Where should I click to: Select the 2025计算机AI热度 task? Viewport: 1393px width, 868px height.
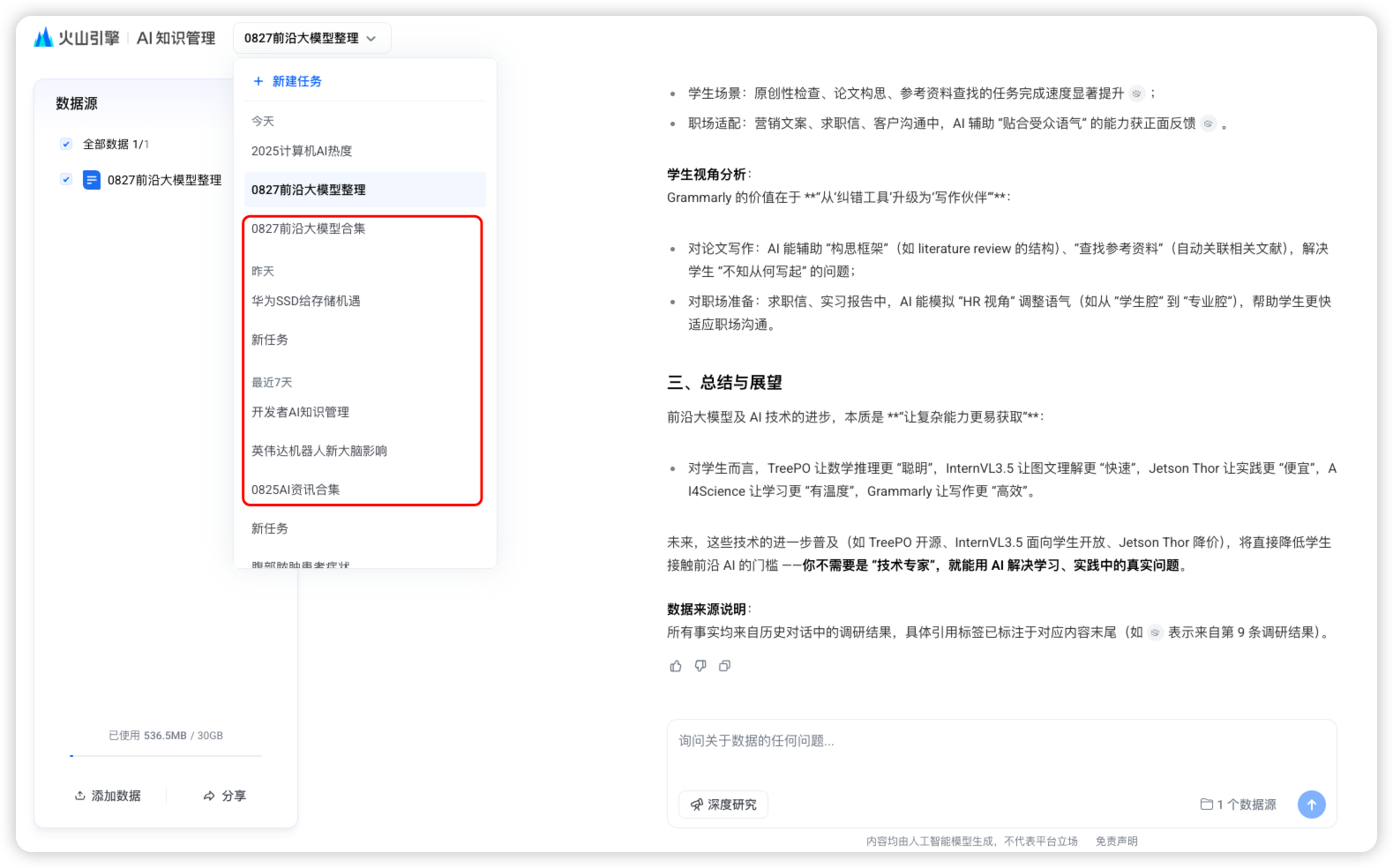point(364,151)
